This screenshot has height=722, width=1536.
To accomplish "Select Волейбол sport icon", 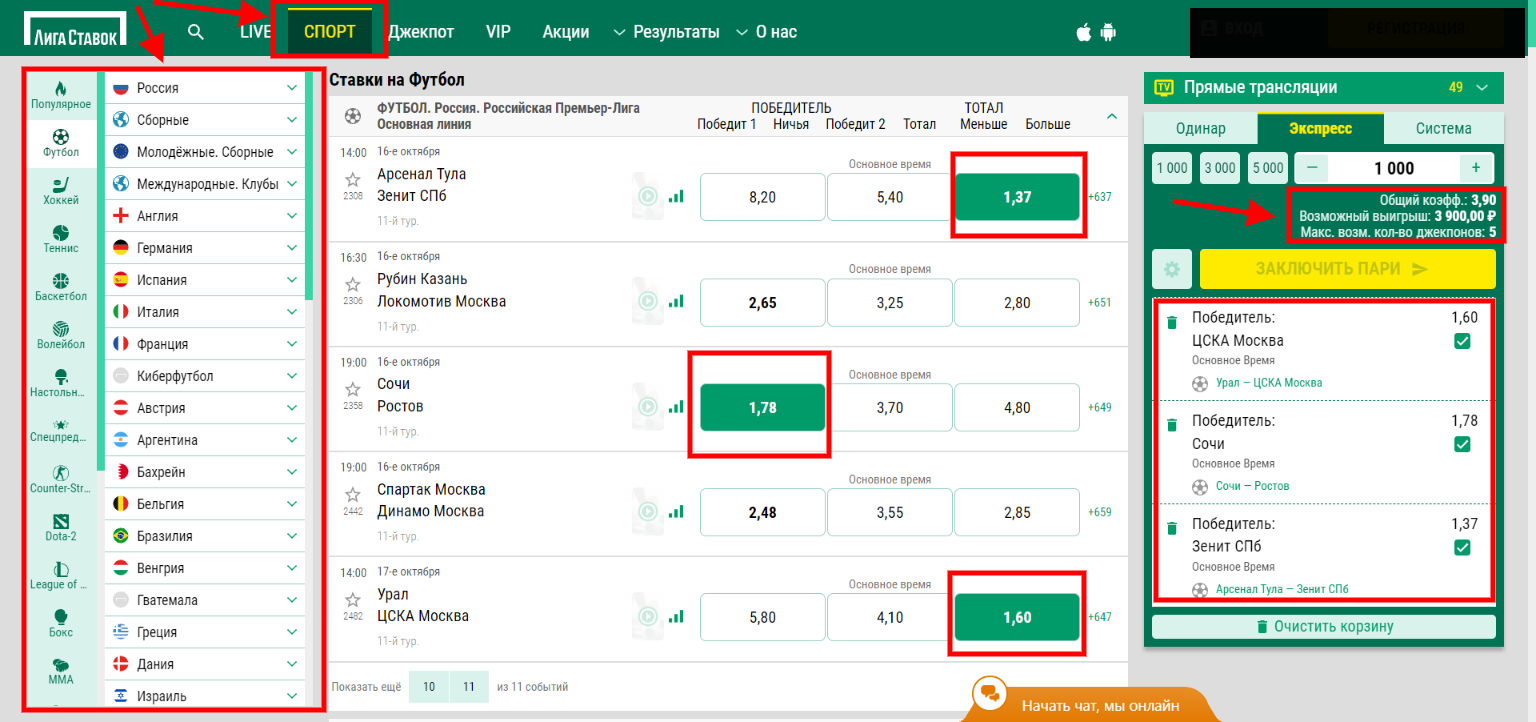I will pyautogui.click(x=61, y=328).
